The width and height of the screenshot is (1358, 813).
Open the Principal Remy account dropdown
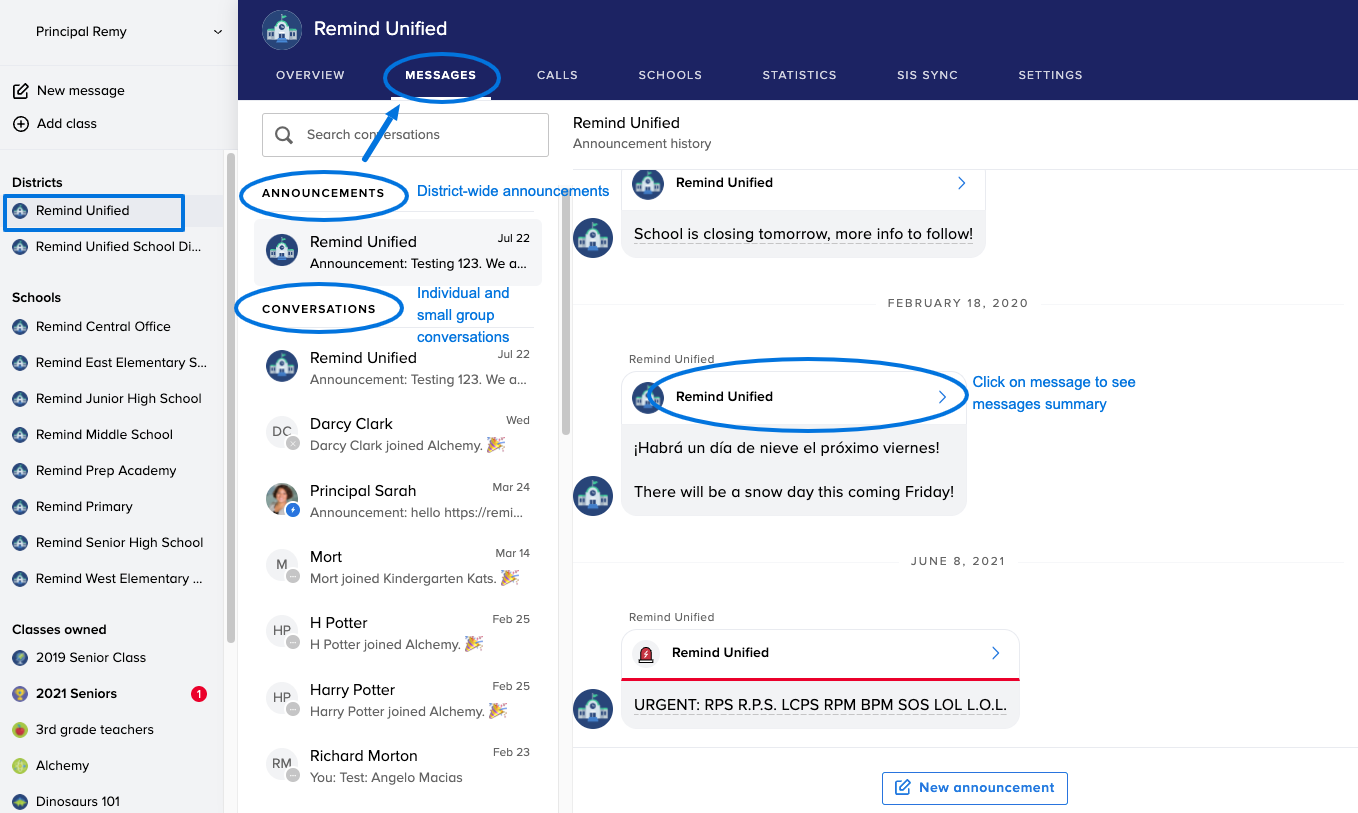click(217, 32)
